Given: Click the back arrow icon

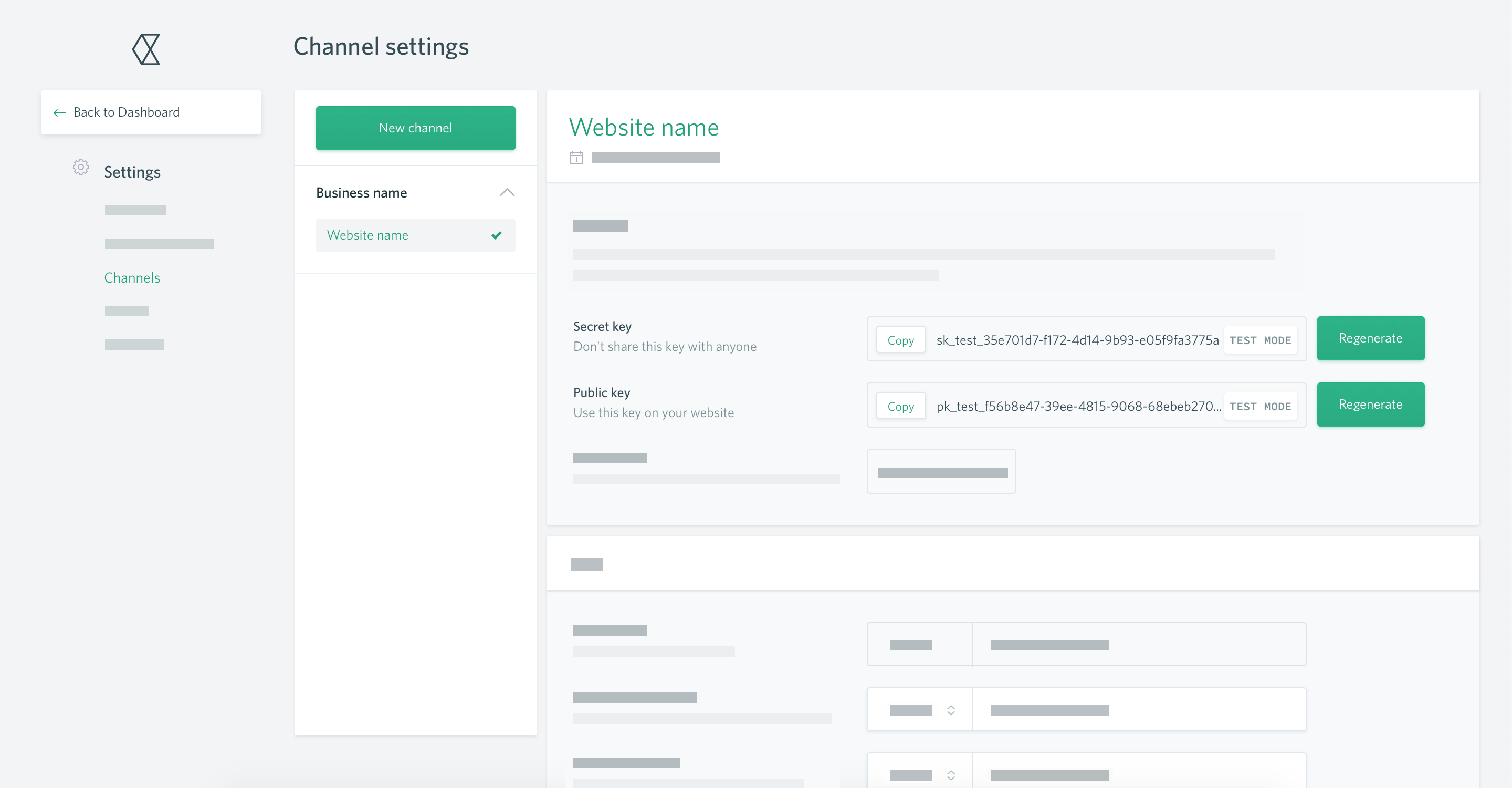Looking at the screenshot, I should 59,113.
